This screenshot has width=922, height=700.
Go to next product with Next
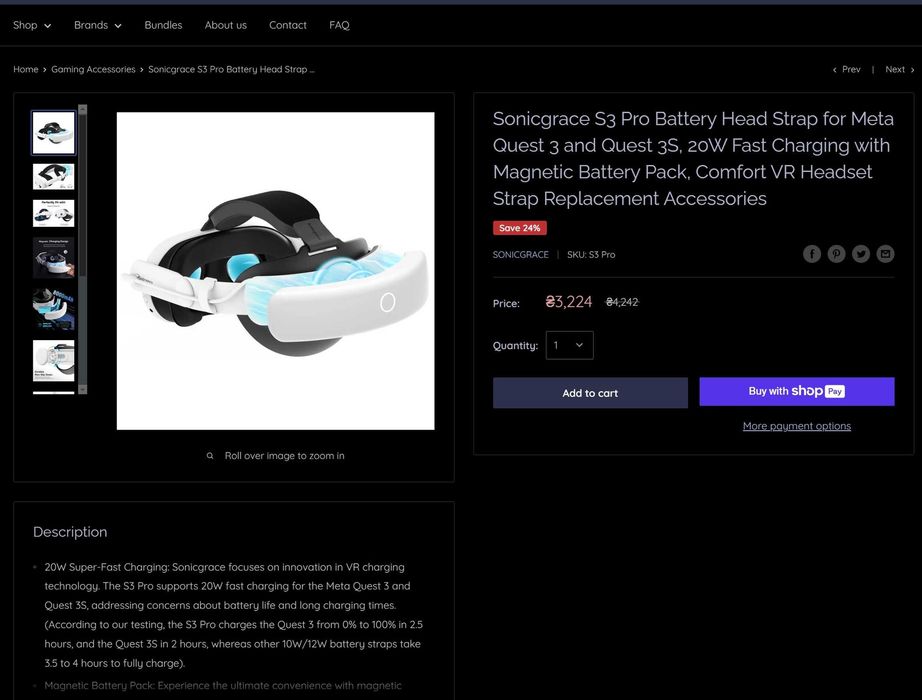tap(899, 70)
